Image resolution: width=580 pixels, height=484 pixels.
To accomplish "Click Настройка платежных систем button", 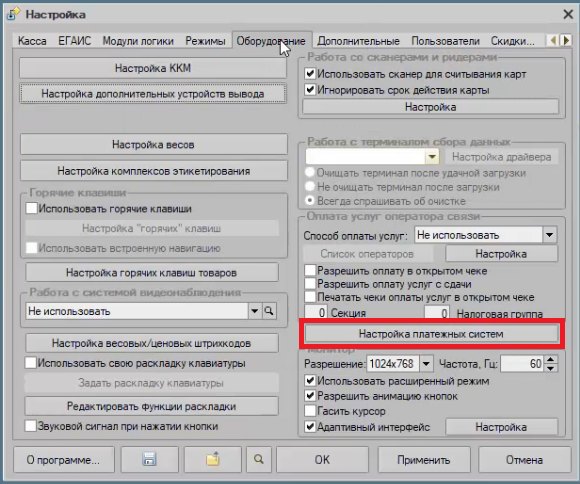I will (431, 334).
